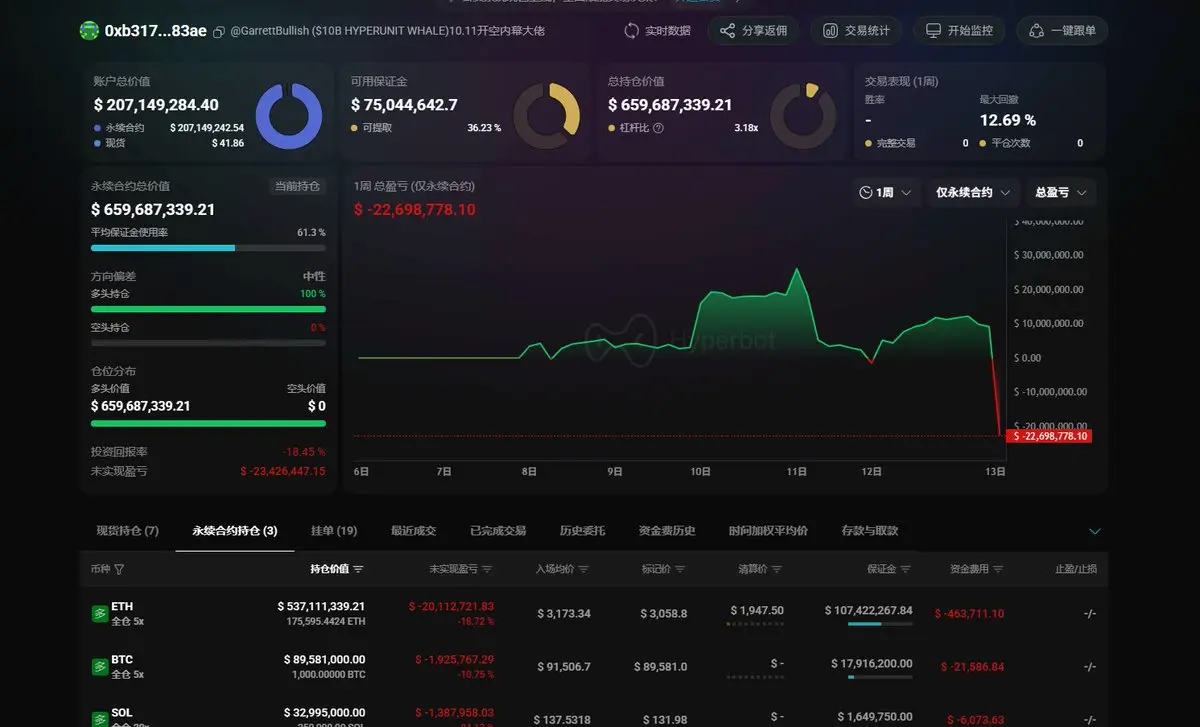Click the help icon next to 杠杆比

point(658,128)
